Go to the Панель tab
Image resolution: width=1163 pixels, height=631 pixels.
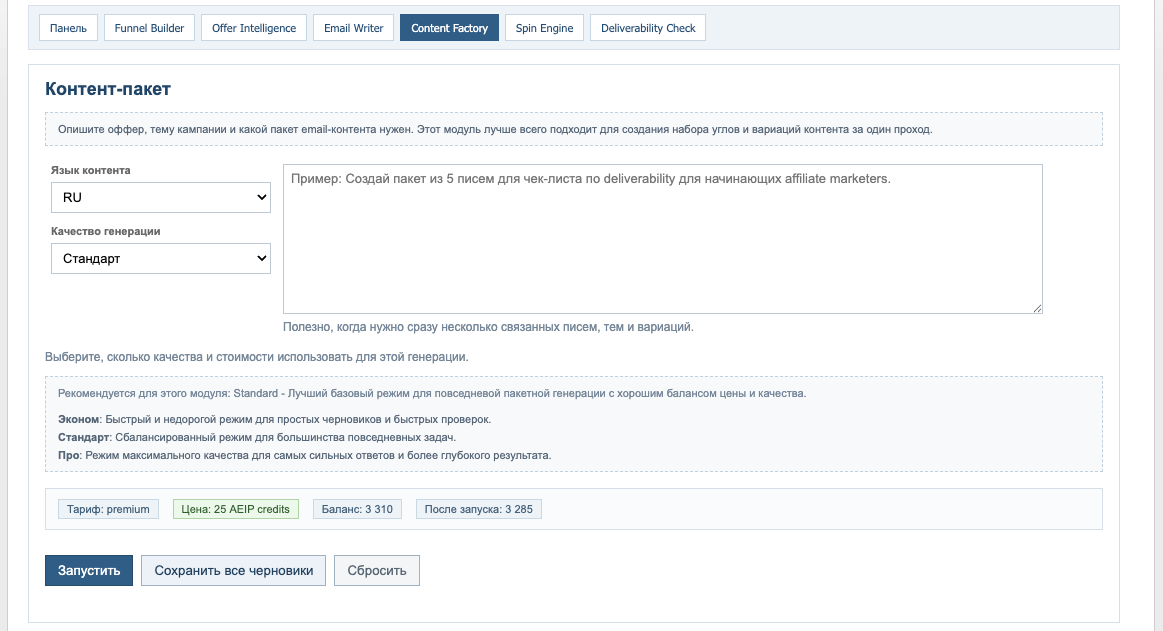click(x=67, y=27)
